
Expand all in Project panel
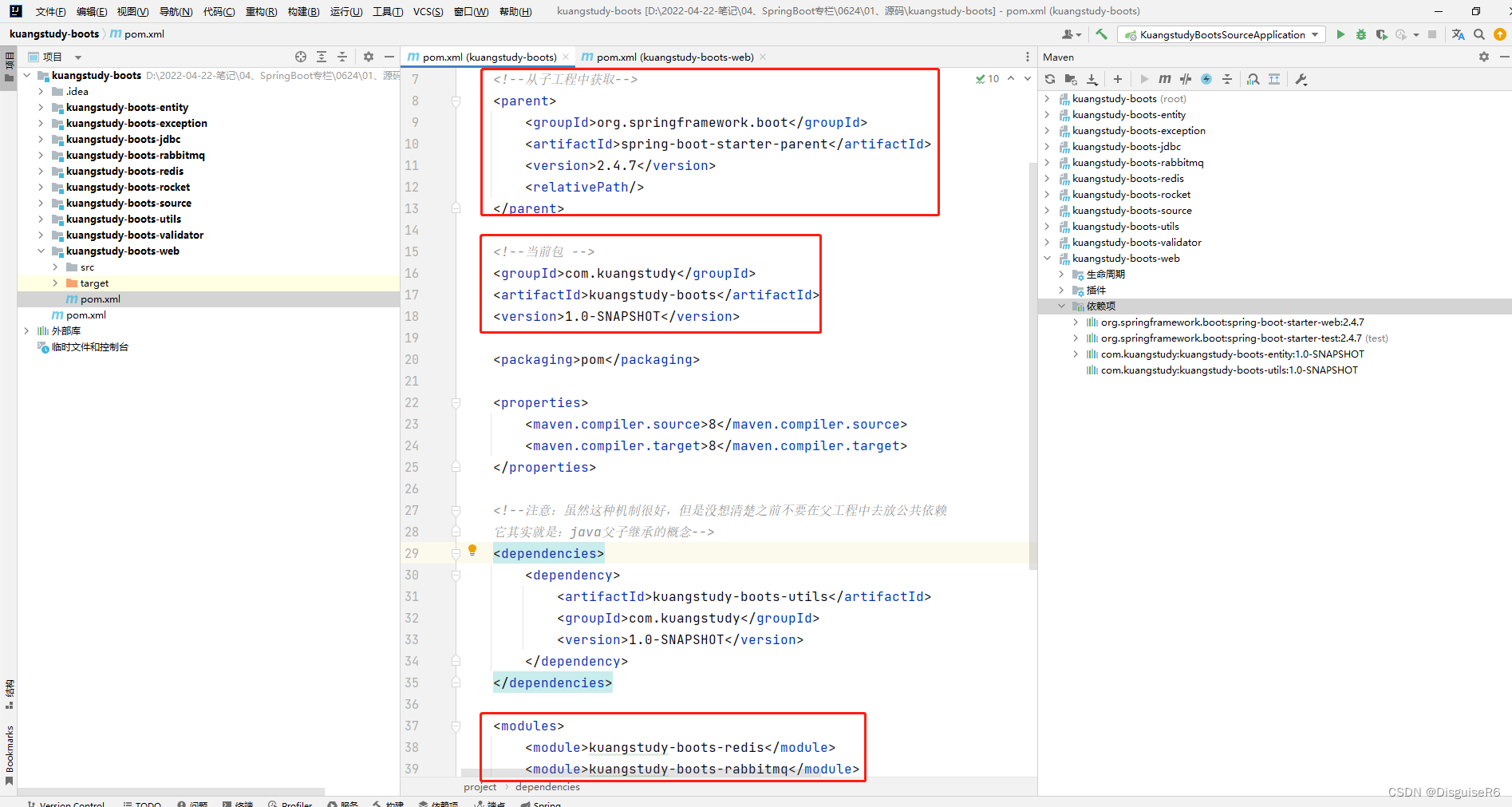point(322,57)
